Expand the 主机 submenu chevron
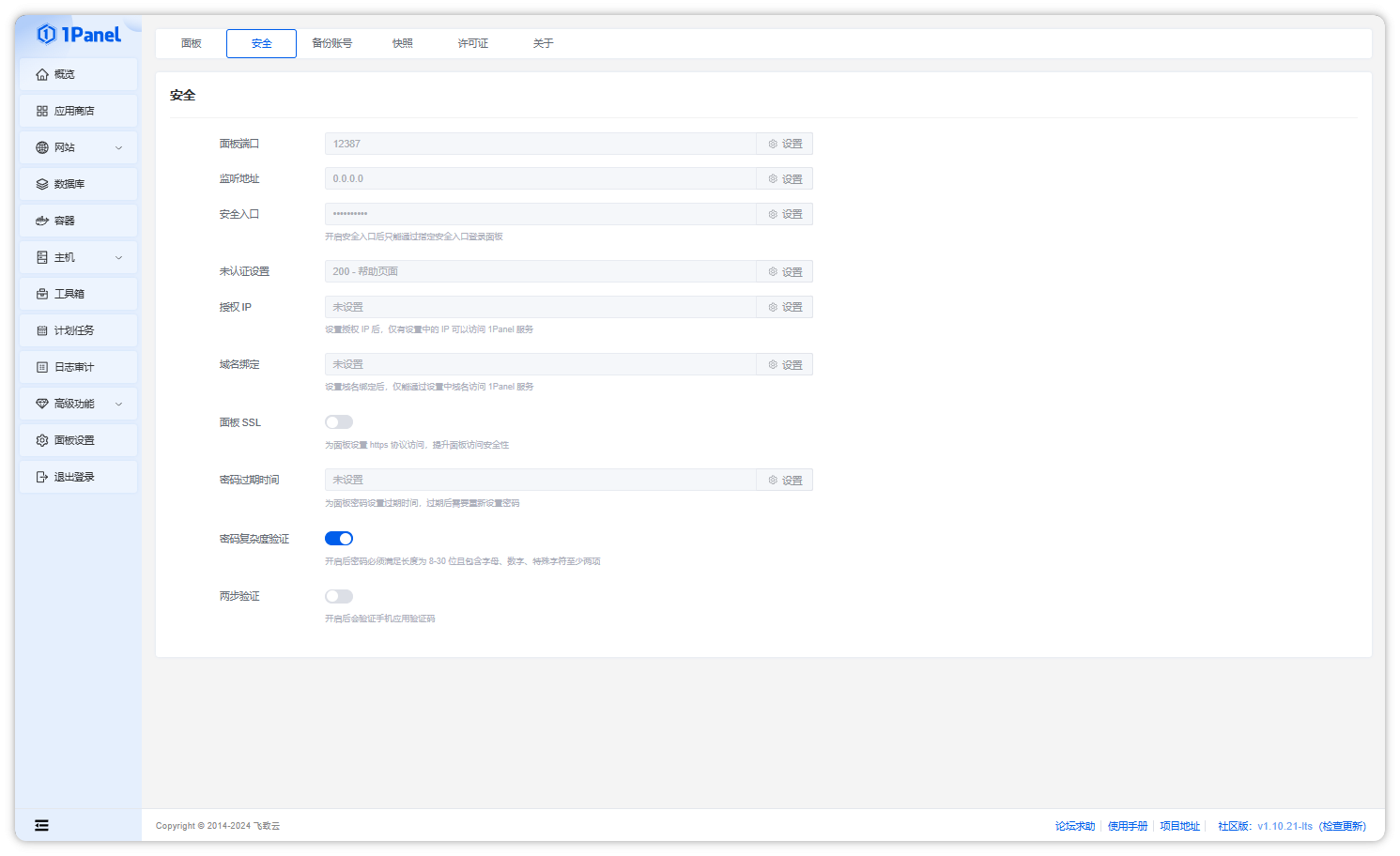Viewport: 1400px width, 856px height. click(x=119, y=257)
